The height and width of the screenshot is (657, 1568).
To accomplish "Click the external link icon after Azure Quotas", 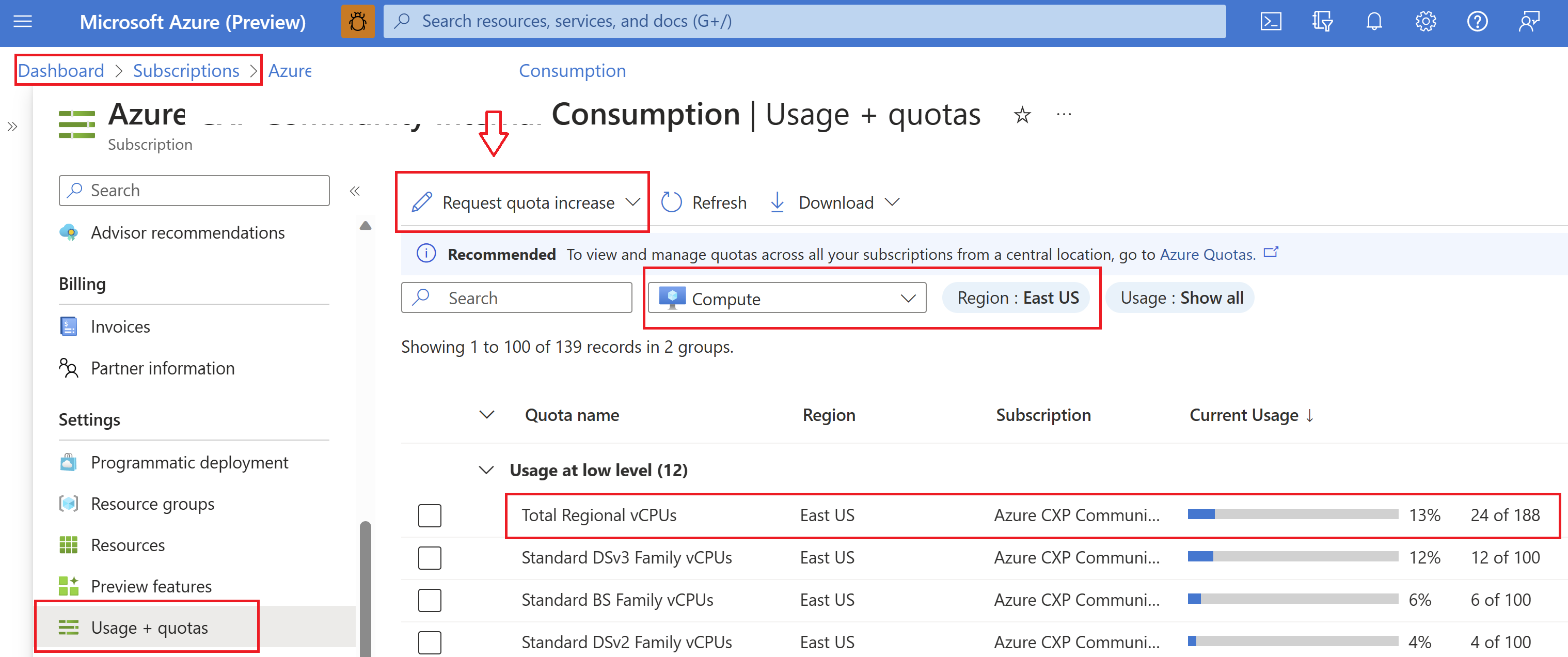I will click(x=1271, y=252).
